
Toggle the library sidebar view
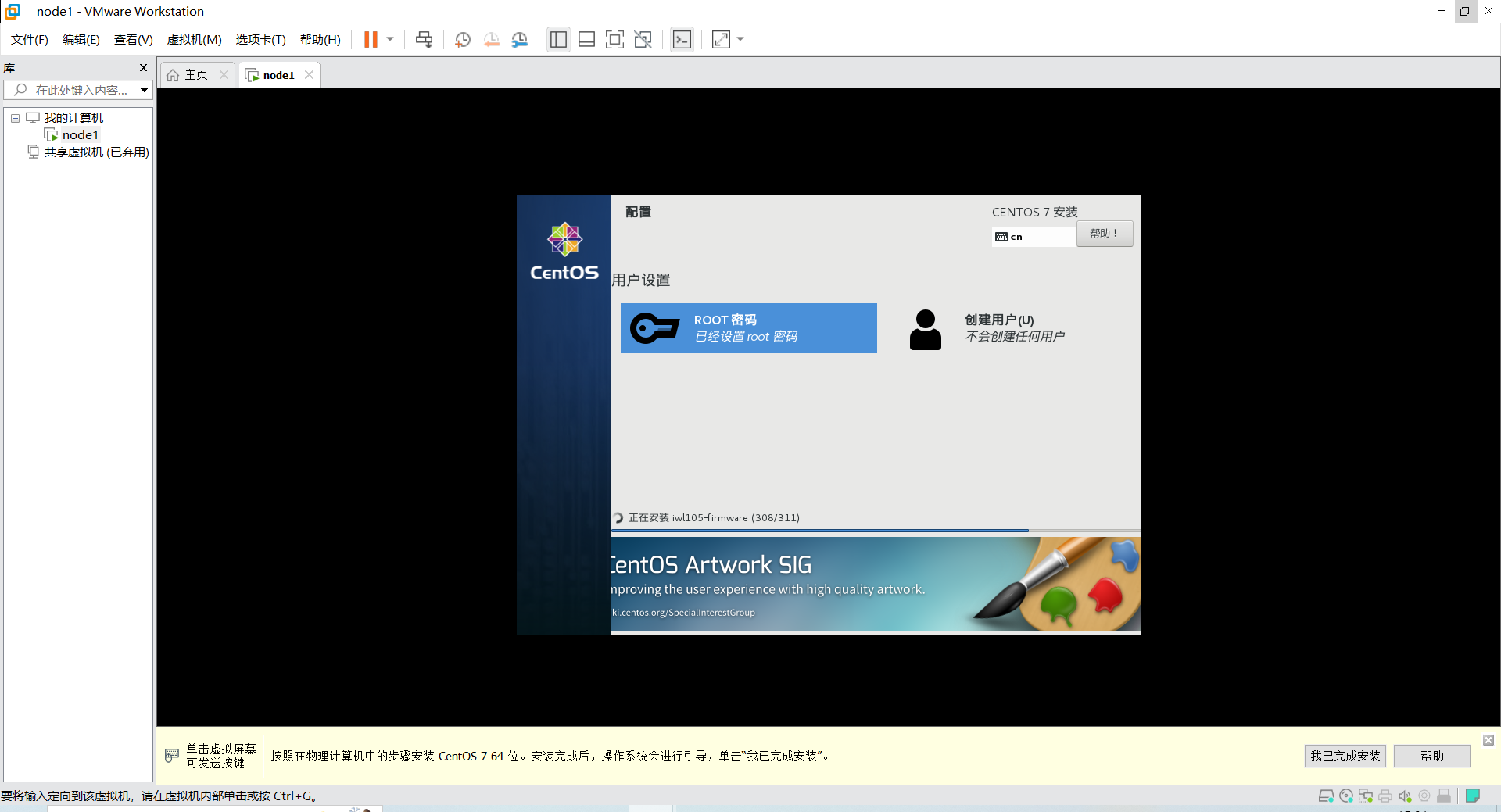tap(558, 39)
